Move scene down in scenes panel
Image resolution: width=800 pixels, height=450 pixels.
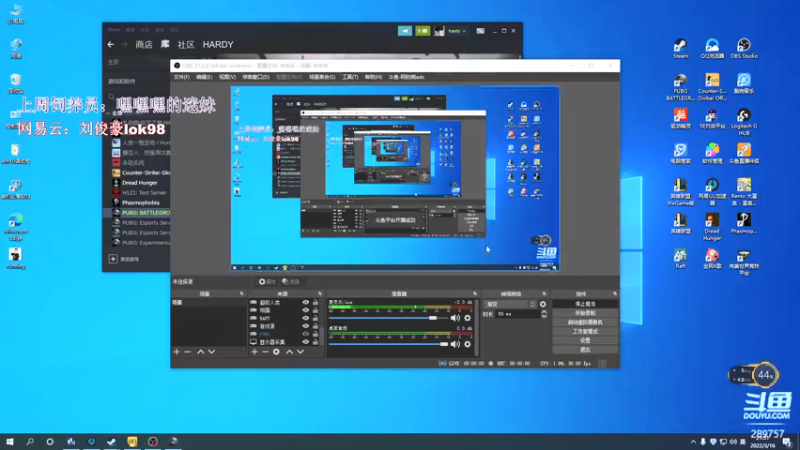[212, 352]
